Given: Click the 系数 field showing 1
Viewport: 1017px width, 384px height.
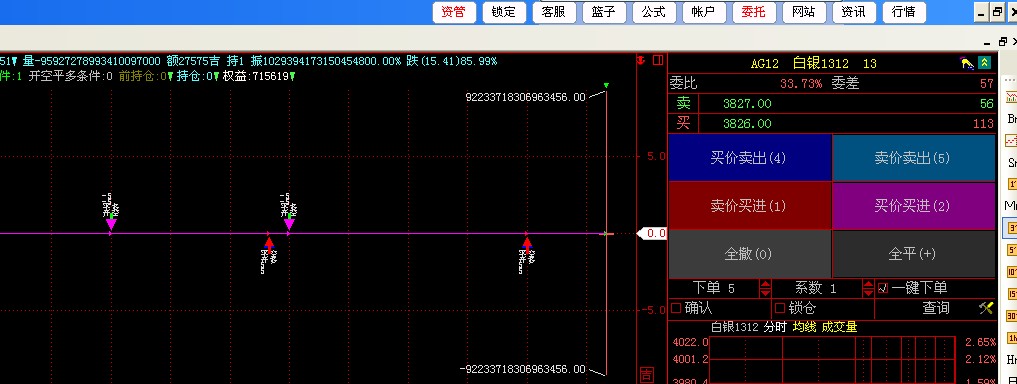Looking at the screenshot, I should (x=833, y=288).
